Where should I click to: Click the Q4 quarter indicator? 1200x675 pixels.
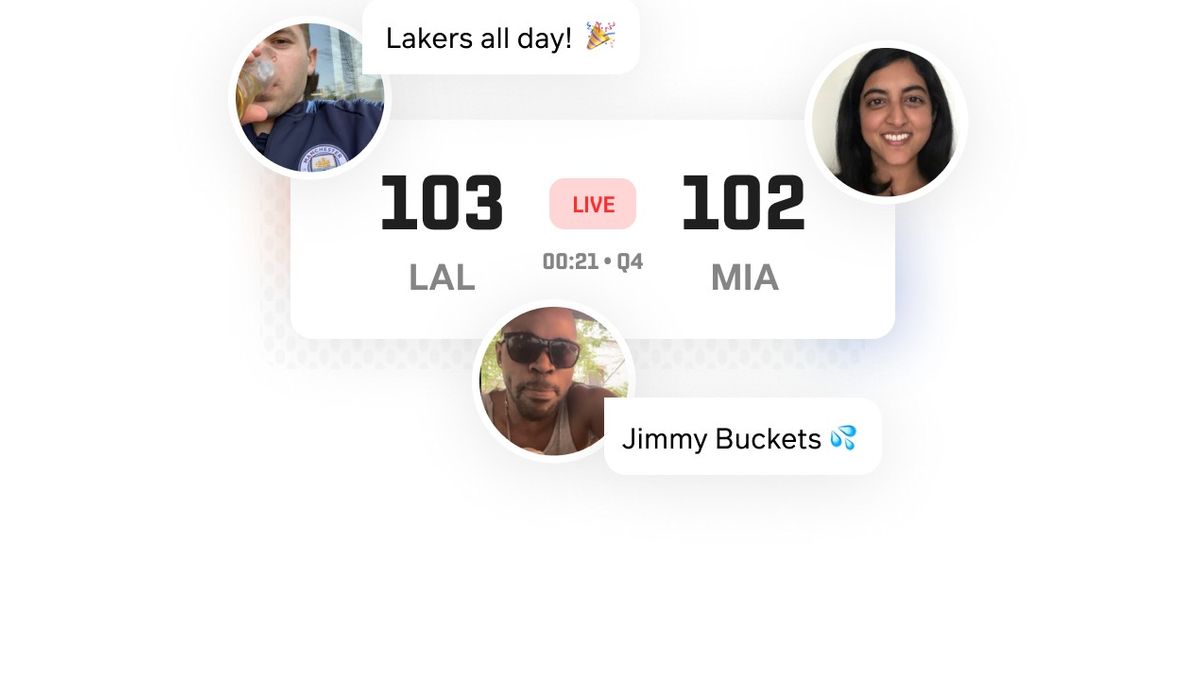click(x=629, y=262)
